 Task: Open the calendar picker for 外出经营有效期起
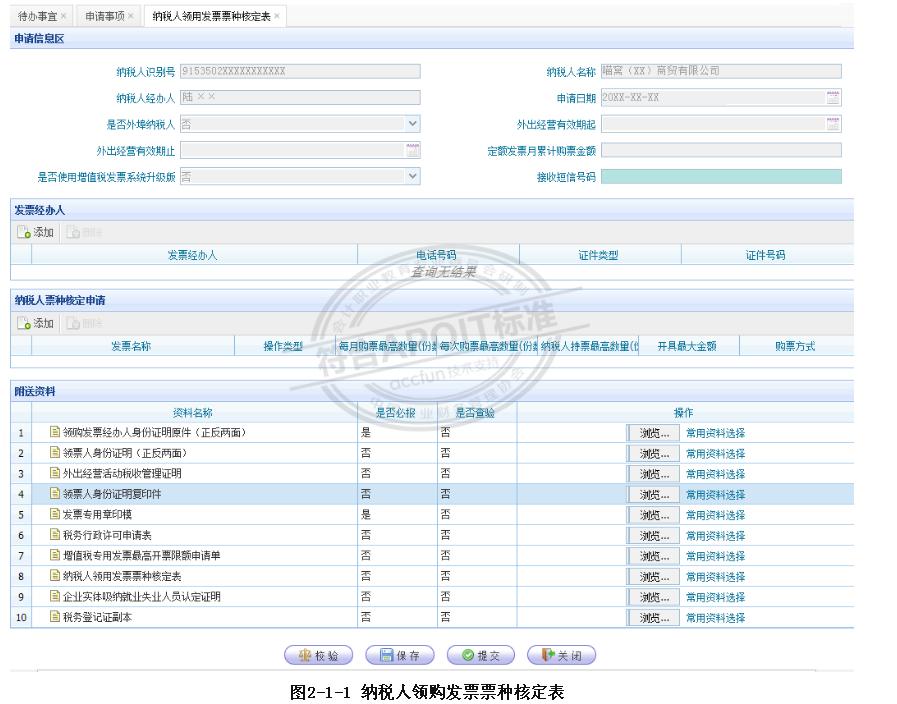834,124
